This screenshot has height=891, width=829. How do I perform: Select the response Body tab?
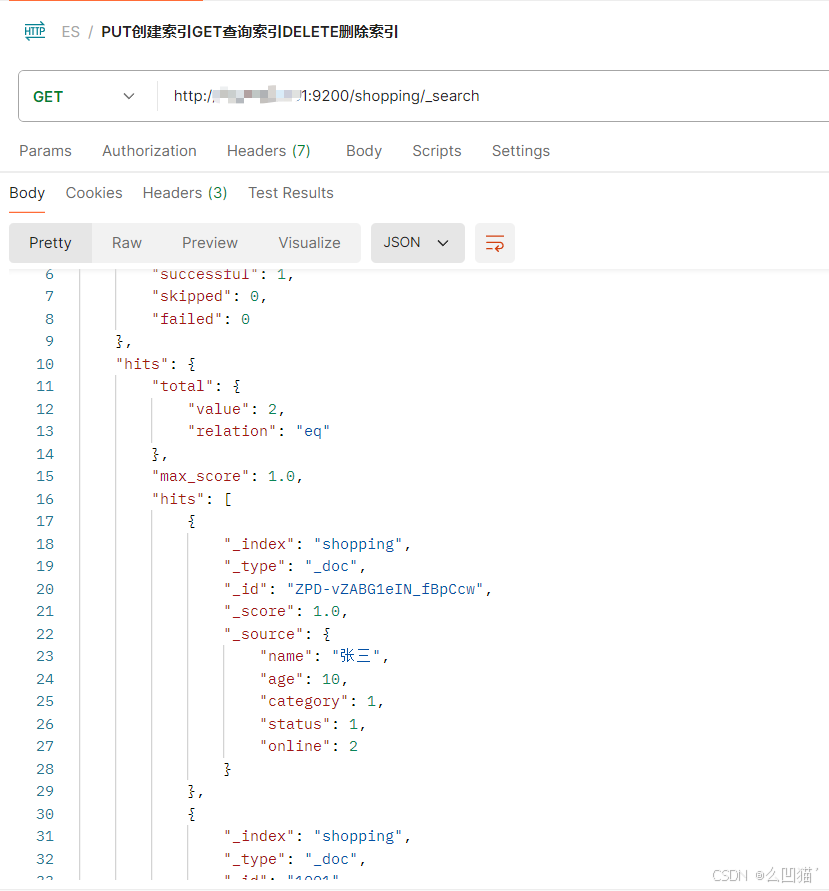pos(27,193)
